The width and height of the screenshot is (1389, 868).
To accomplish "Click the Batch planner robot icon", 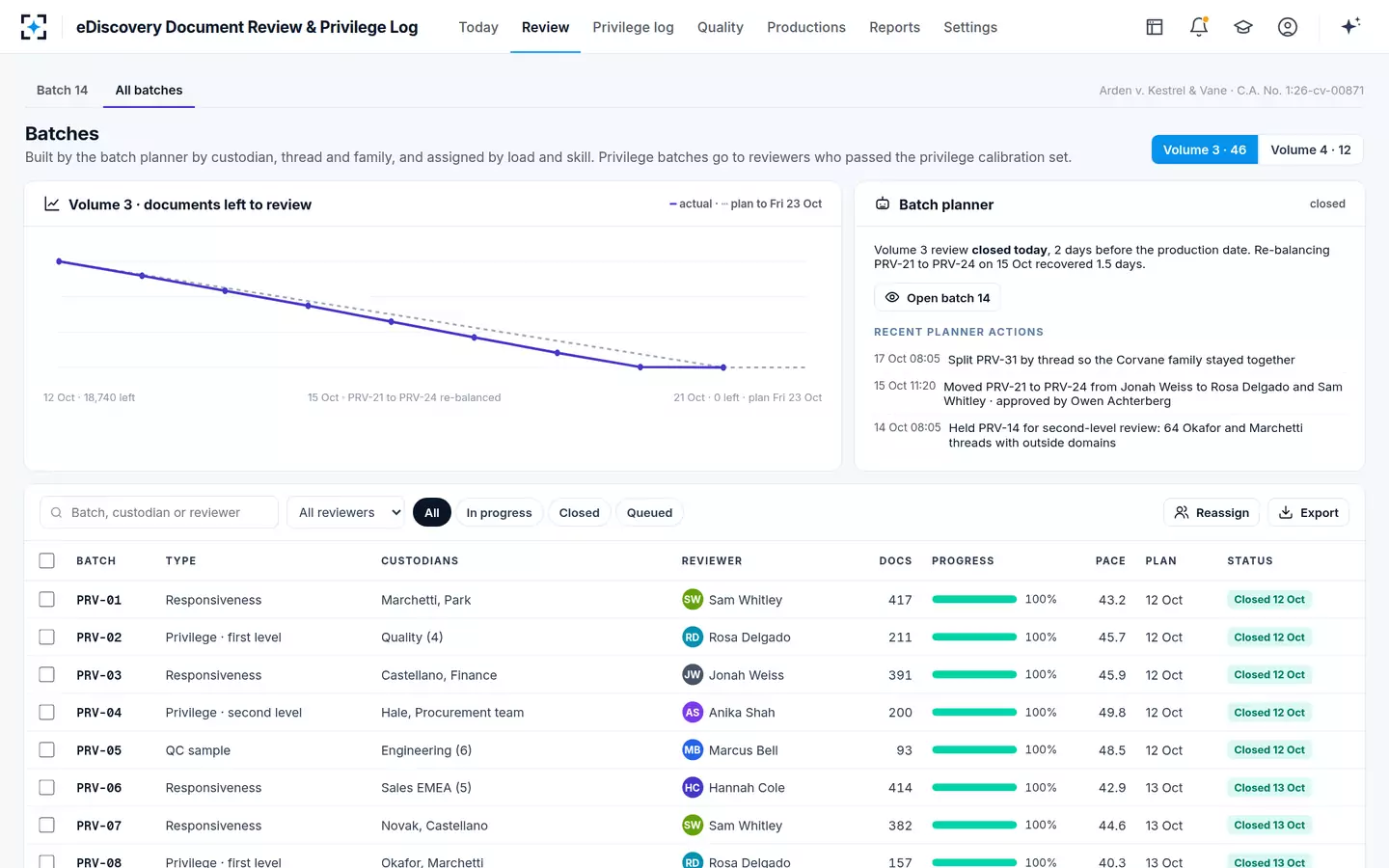I will 883,204.
